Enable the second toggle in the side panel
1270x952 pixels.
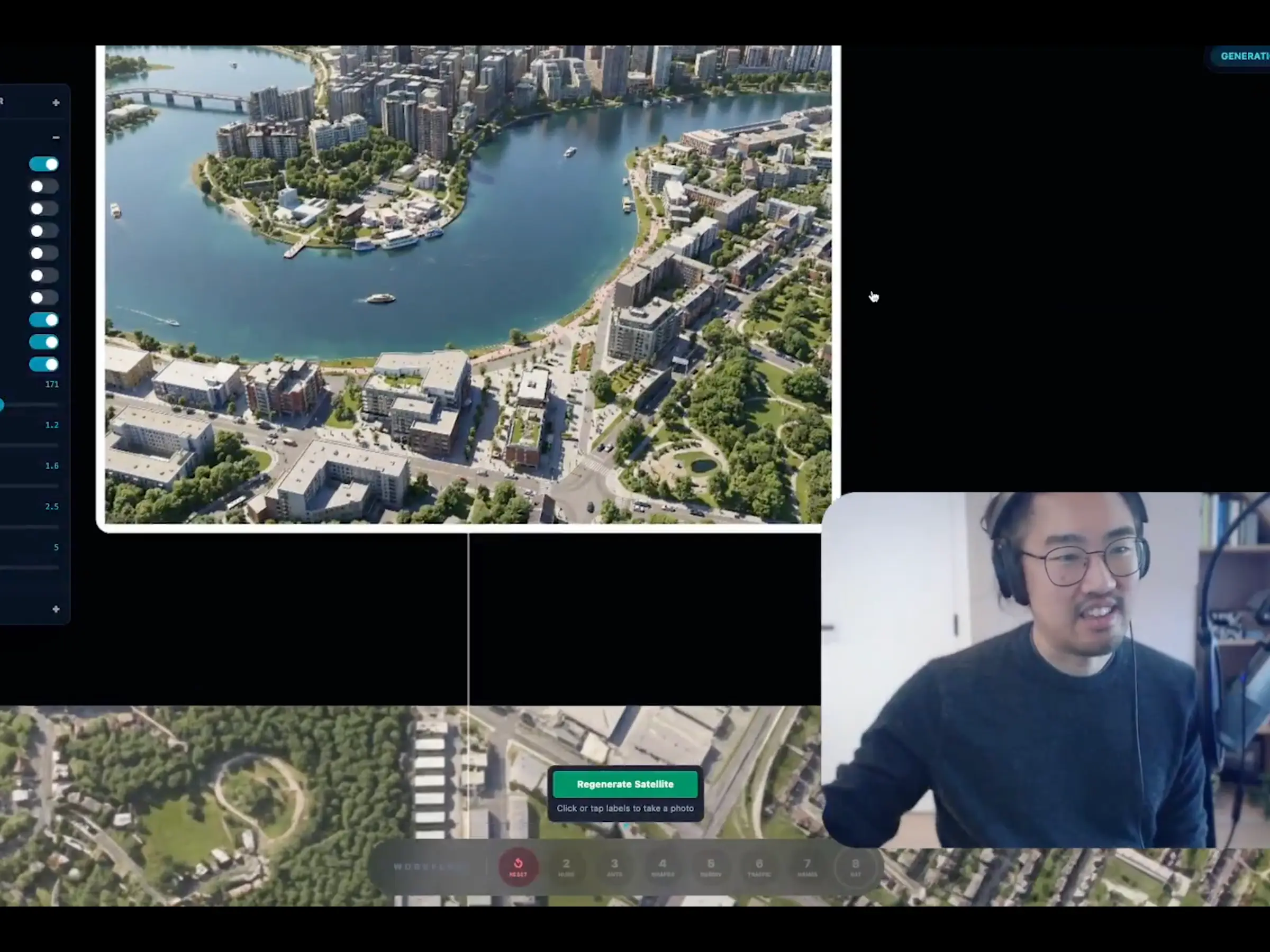pyautogui.click(x=43, y=187)
